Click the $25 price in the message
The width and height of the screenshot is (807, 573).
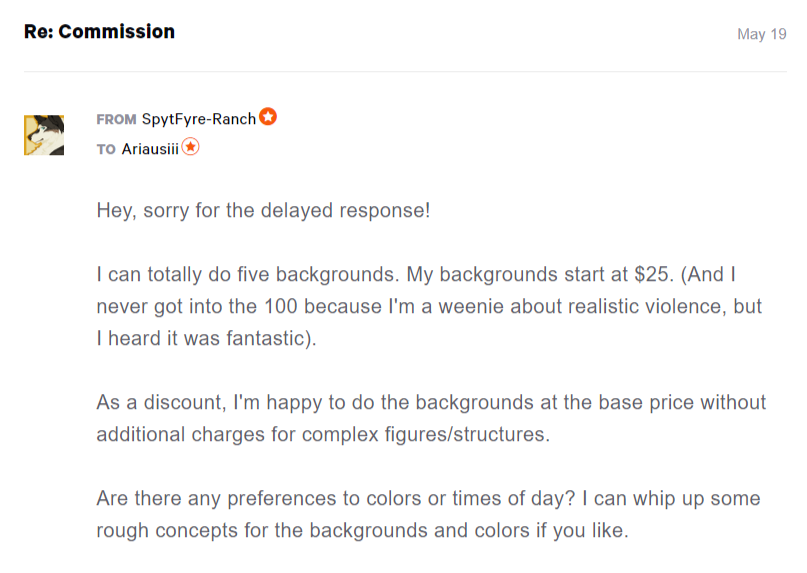coord(654,274)
